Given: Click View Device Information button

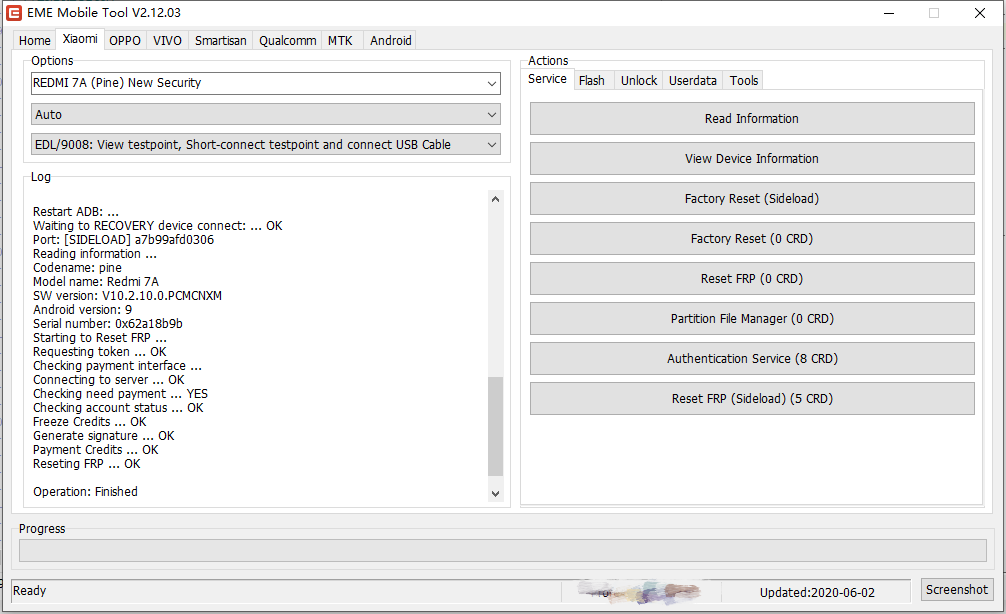Looking at the screenshot, I should click(x=752, y=158).
